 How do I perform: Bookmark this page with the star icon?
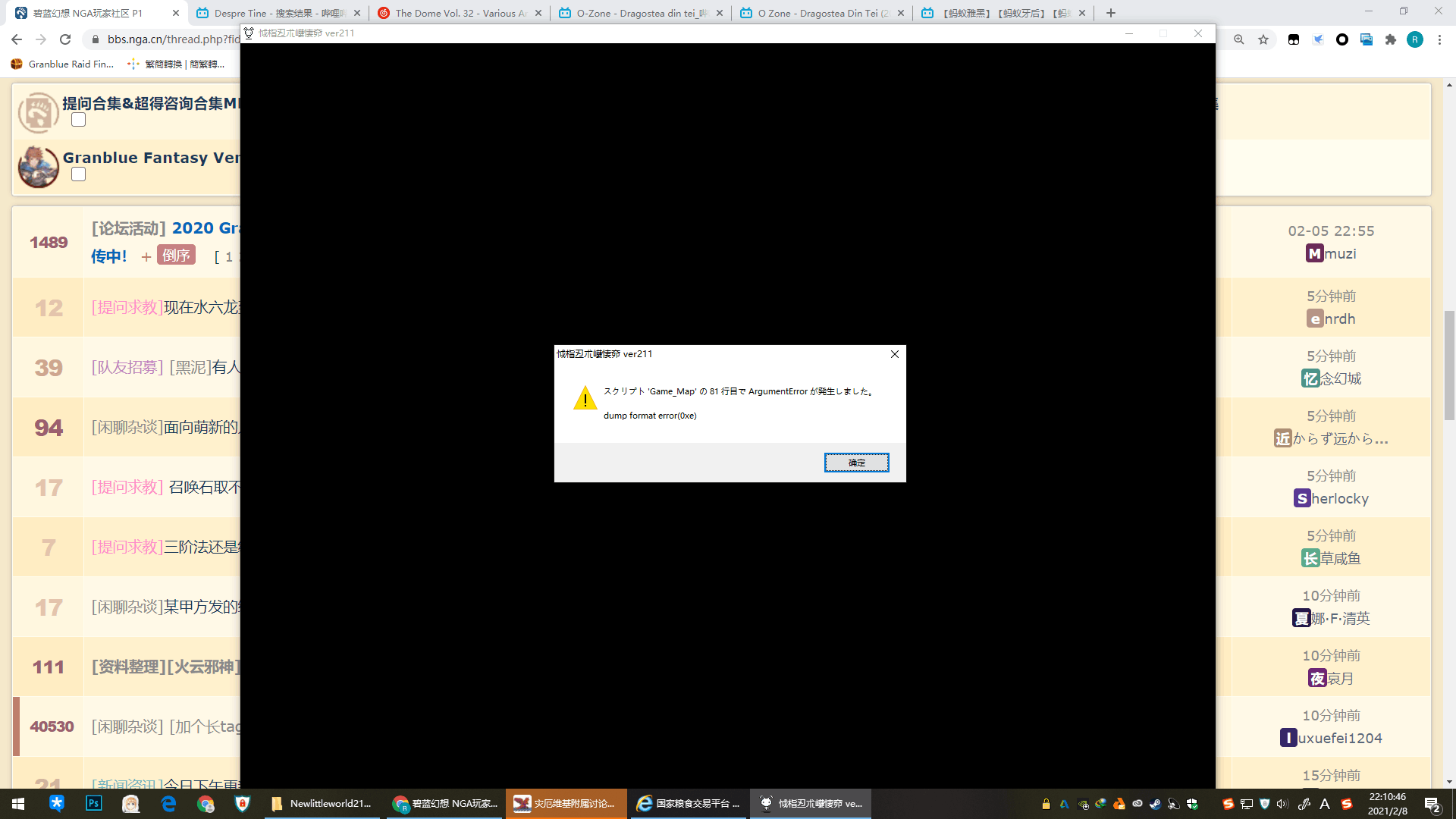tap(1263, 39)
